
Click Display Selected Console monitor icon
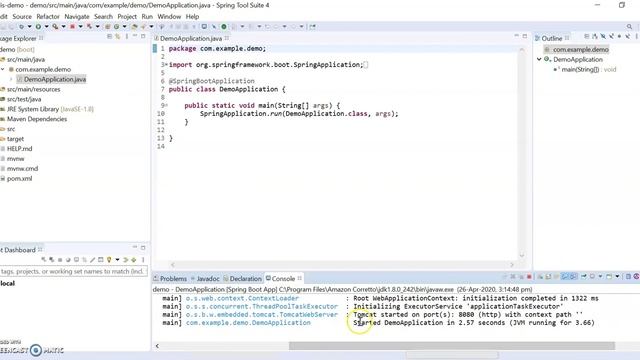tap(592, 277)
